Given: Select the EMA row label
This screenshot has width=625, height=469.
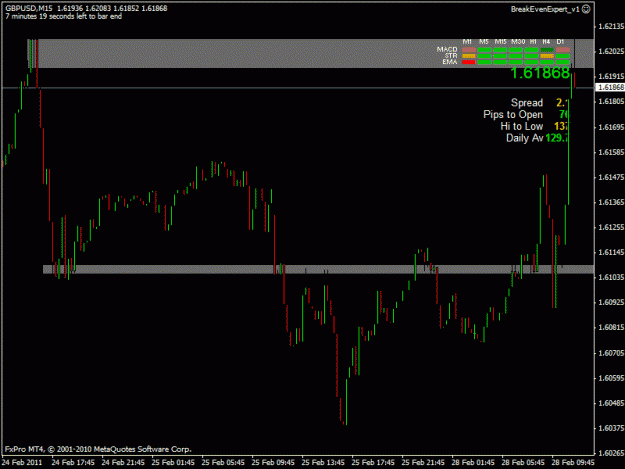Looking at the screenshot, I should 450,62.
